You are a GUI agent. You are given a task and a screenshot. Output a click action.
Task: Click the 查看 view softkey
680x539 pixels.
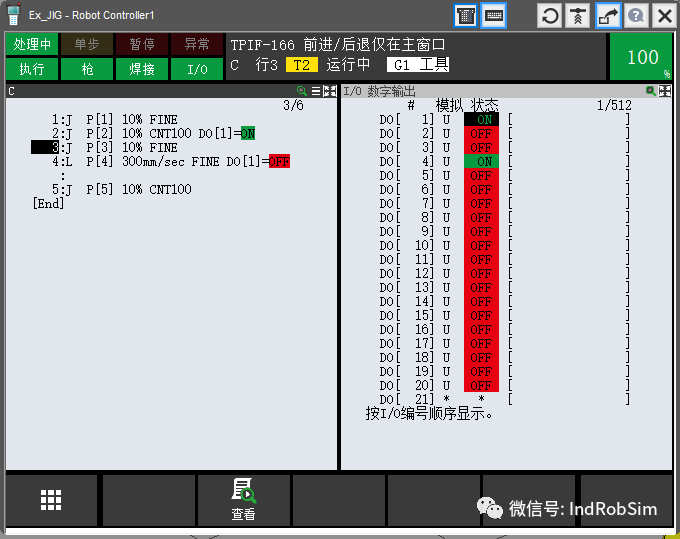click(x=243, y=500)
